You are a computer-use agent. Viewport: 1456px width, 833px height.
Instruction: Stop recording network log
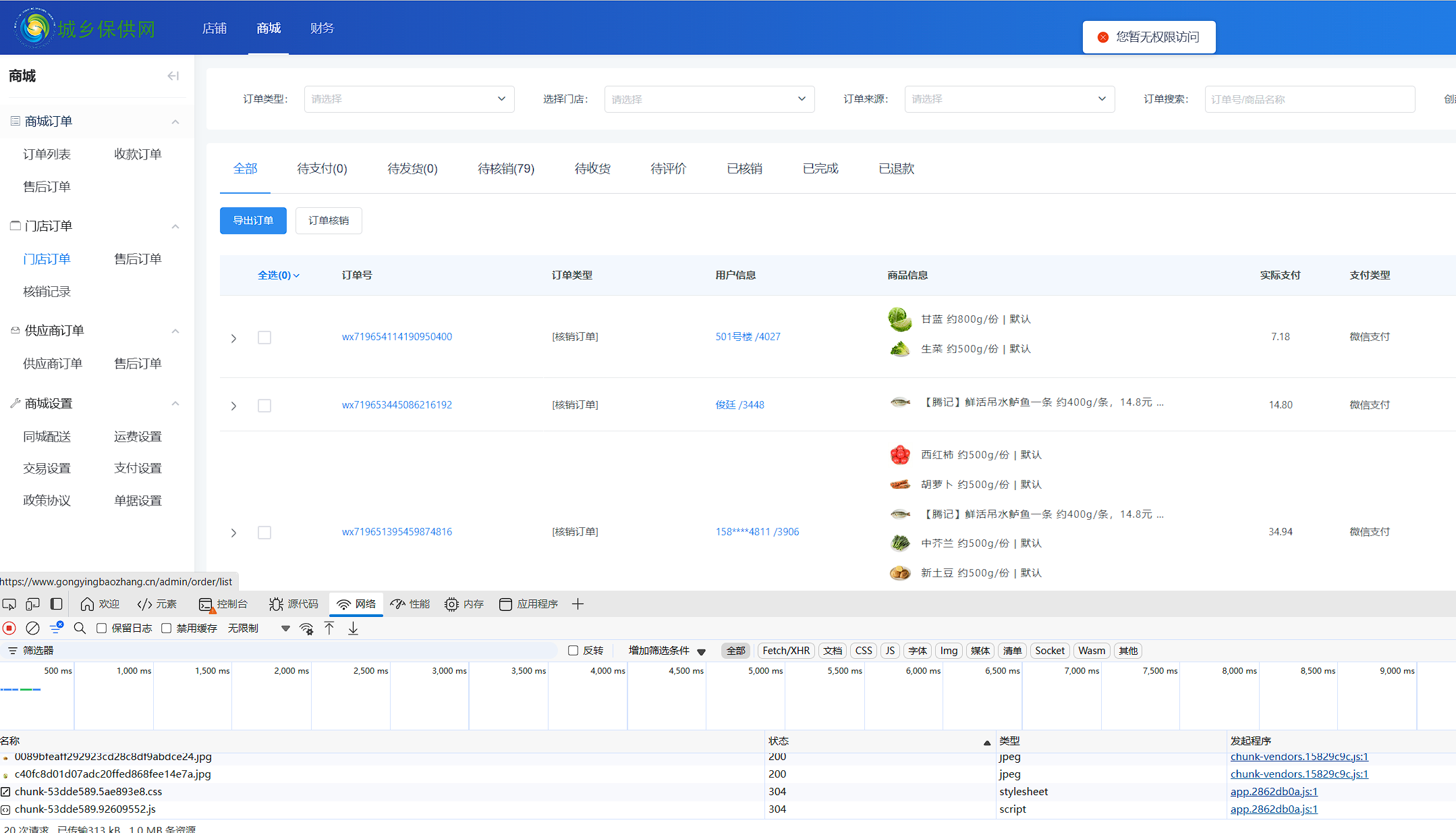[9, 628]
